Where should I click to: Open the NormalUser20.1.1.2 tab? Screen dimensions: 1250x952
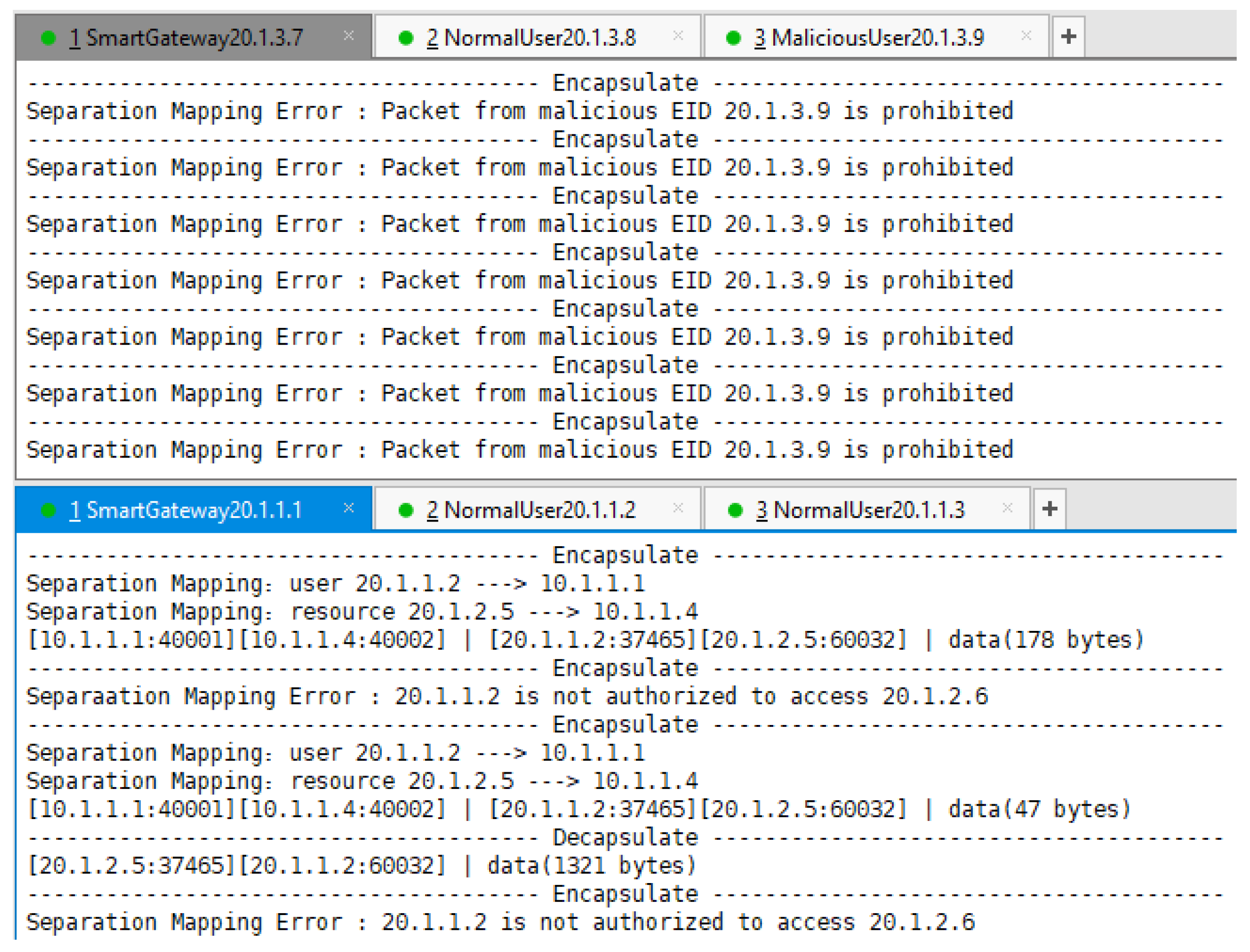pos(530,509)
